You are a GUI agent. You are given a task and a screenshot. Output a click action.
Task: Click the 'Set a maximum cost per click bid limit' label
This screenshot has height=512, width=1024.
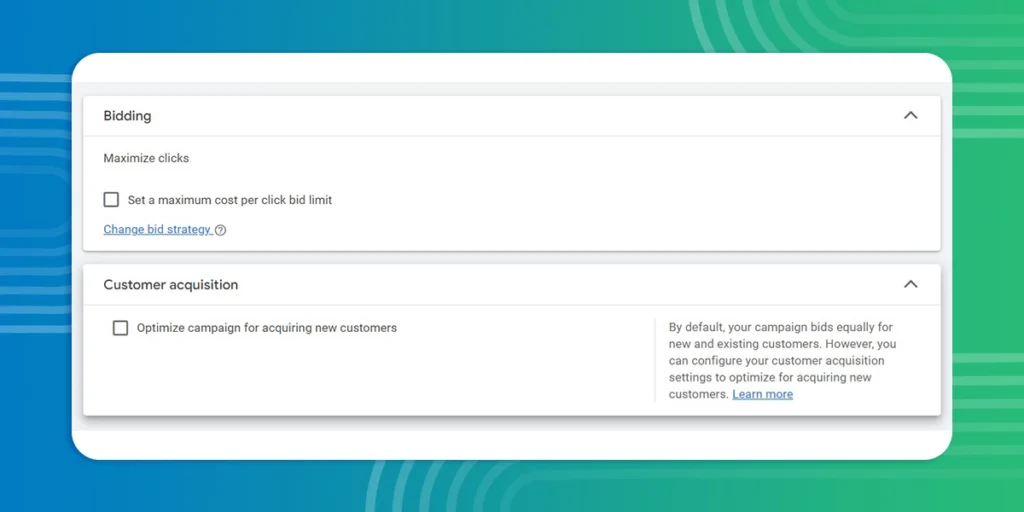230,200
